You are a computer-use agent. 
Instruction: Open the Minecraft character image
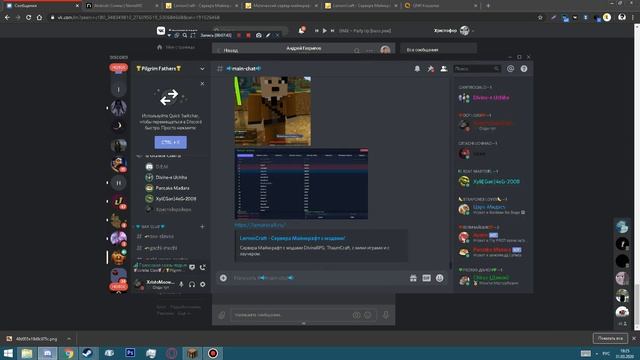coord(273,111)
